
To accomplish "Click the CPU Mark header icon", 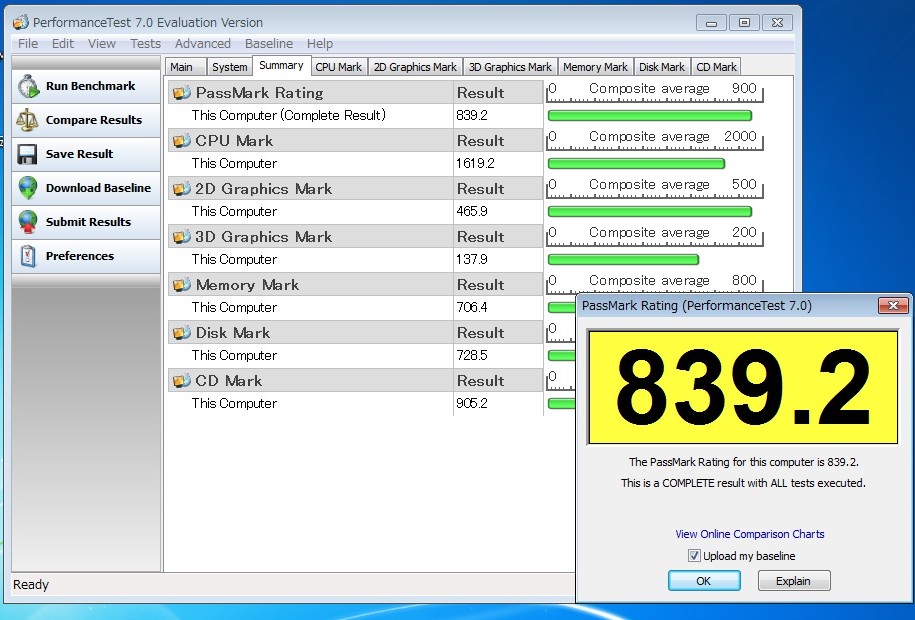I will pos(181,141).
